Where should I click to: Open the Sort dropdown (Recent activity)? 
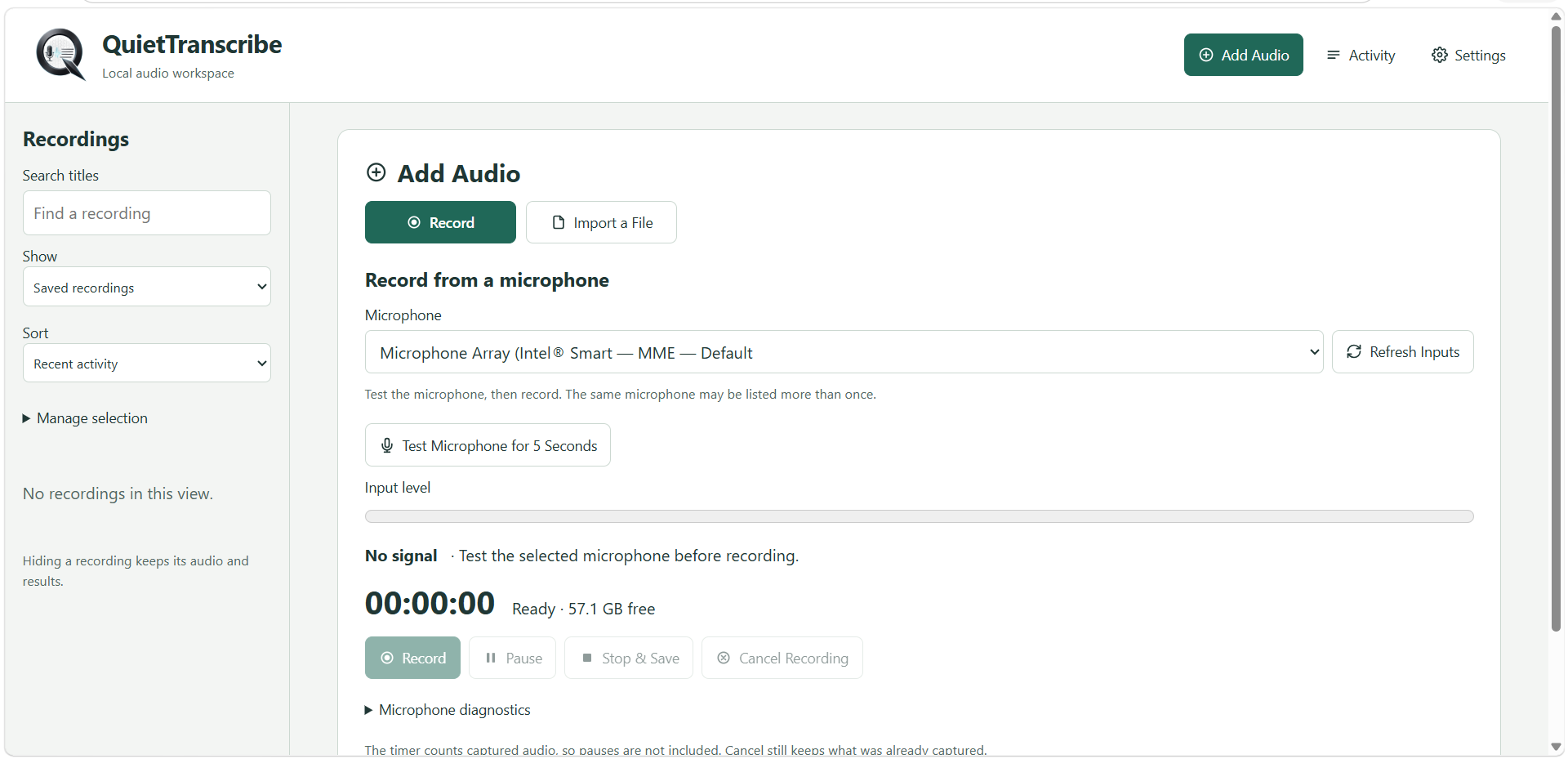point(147,363)
